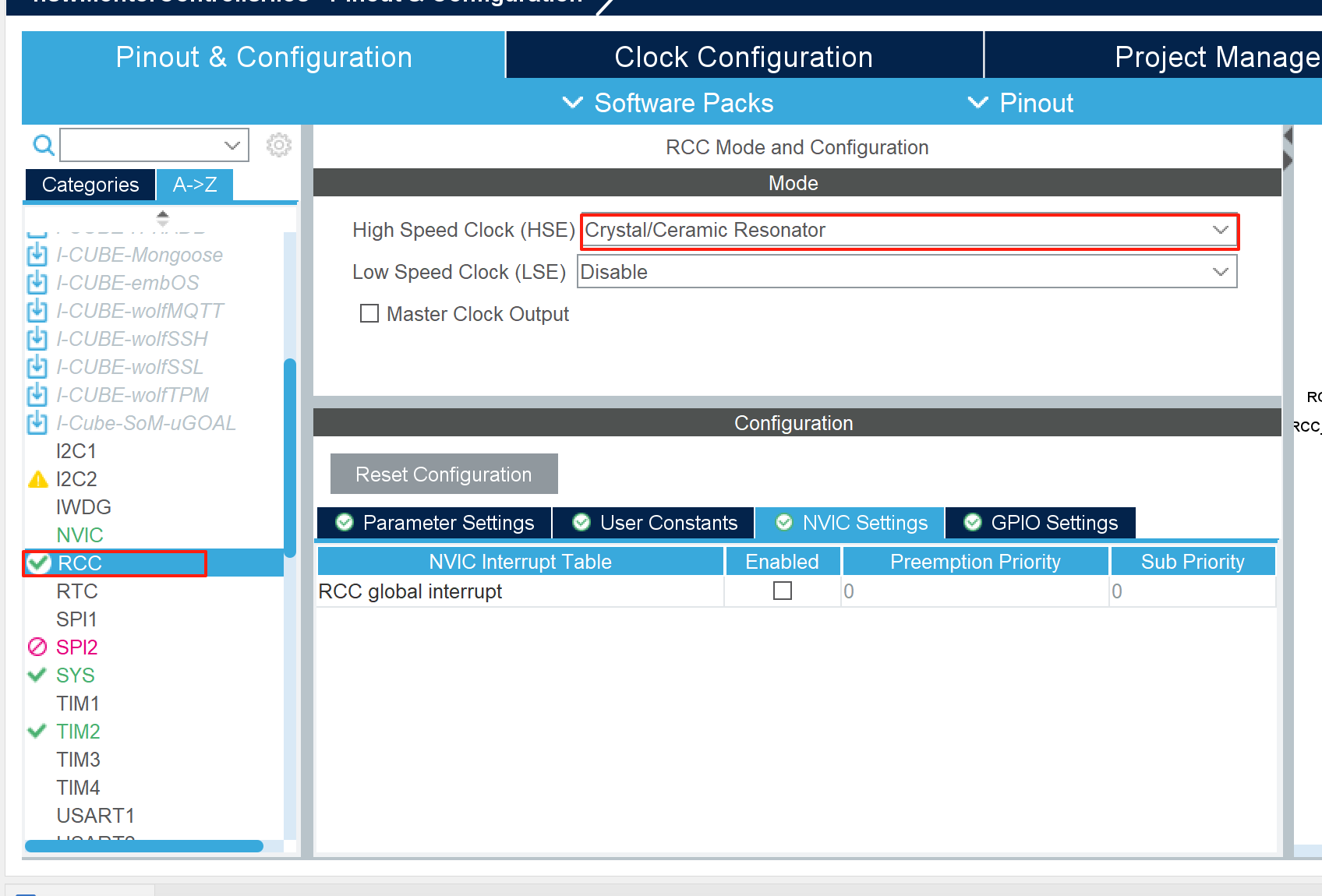Click the download icon beside I-CUBE-Mongoose
Image resolution: width=1322 pixels, height=896 pixels.
[37, 255]
